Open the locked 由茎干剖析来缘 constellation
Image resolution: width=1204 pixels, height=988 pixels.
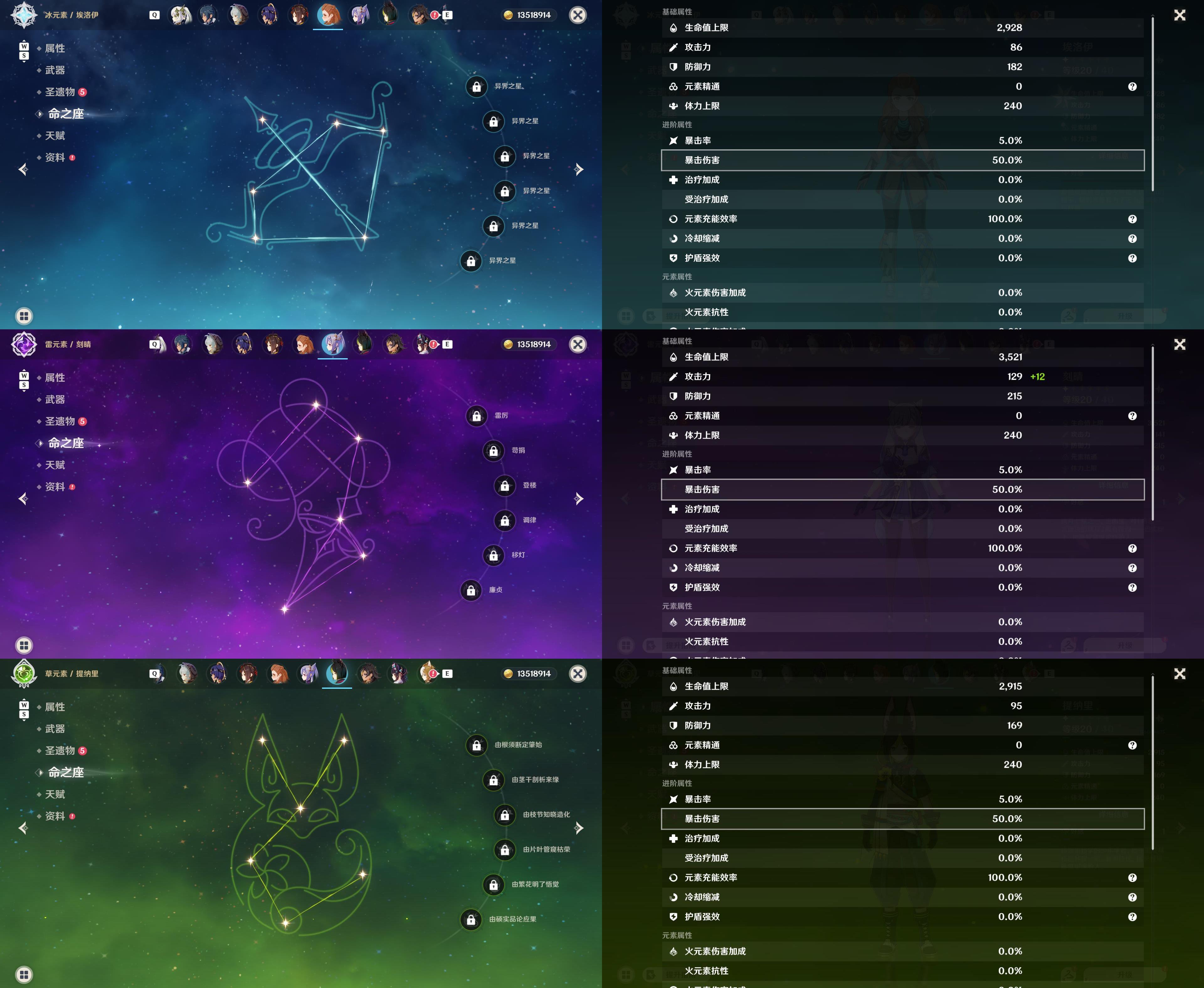[x=493, y=780]
